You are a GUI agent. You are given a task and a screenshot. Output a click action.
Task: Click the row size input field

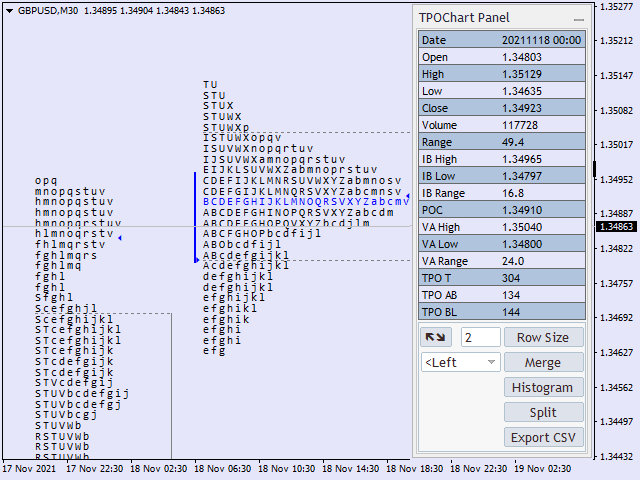[480, 338]
